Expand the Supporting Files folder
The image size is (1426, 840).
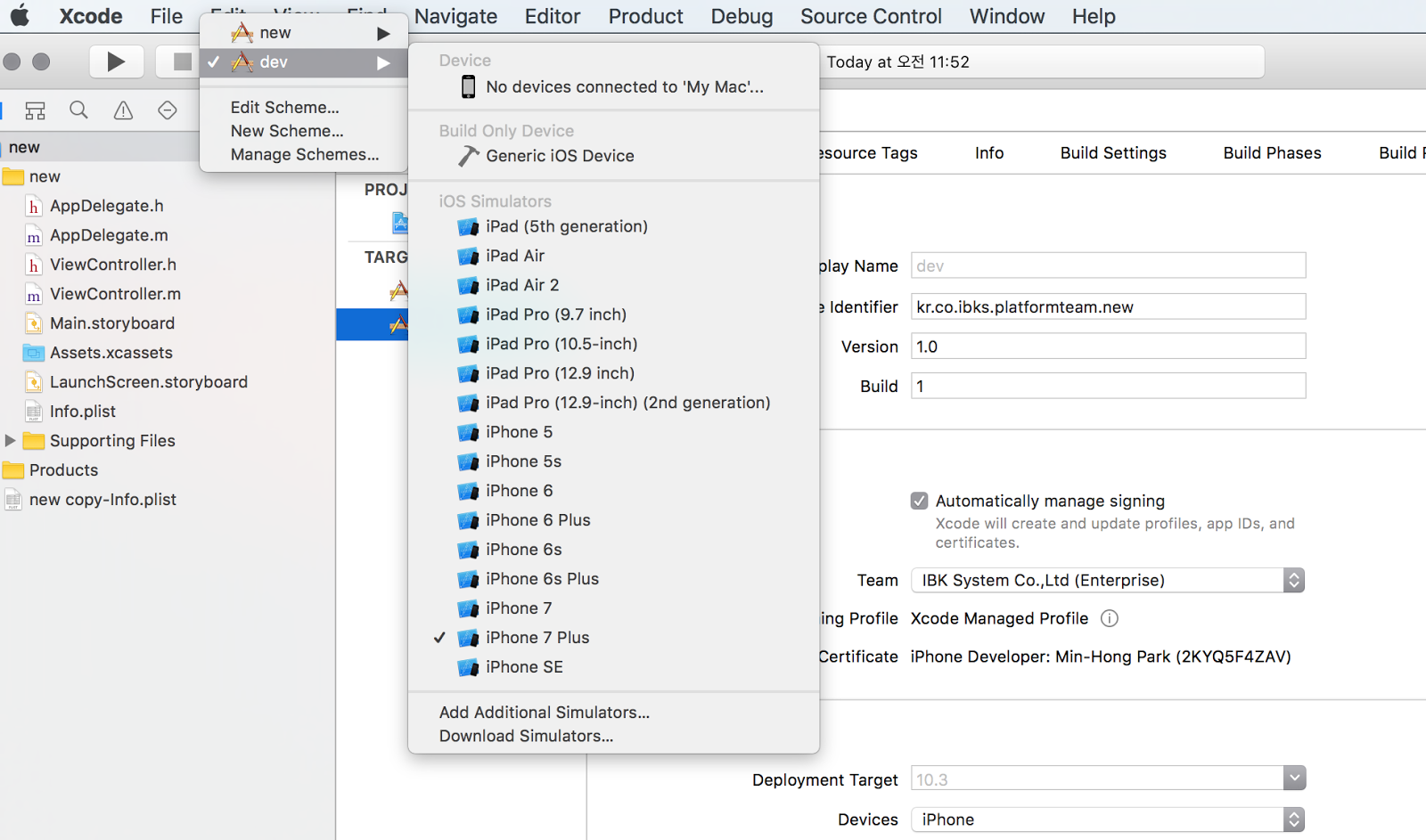[11, 441]
